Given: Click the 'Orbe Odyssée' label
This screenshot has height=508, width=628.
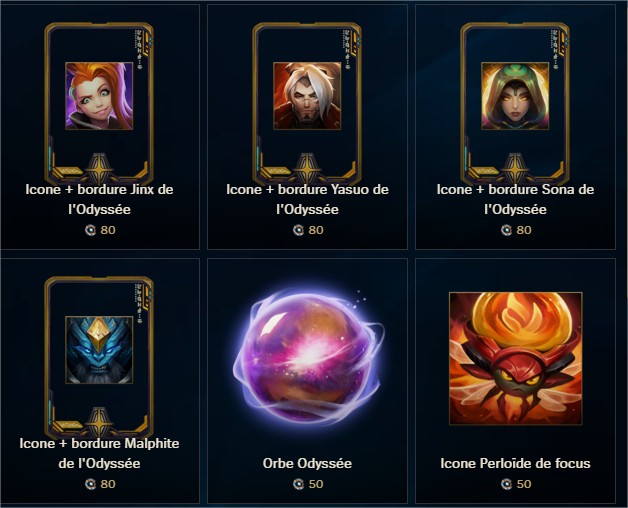Looking at the screenshot, I should pos(307,464).
